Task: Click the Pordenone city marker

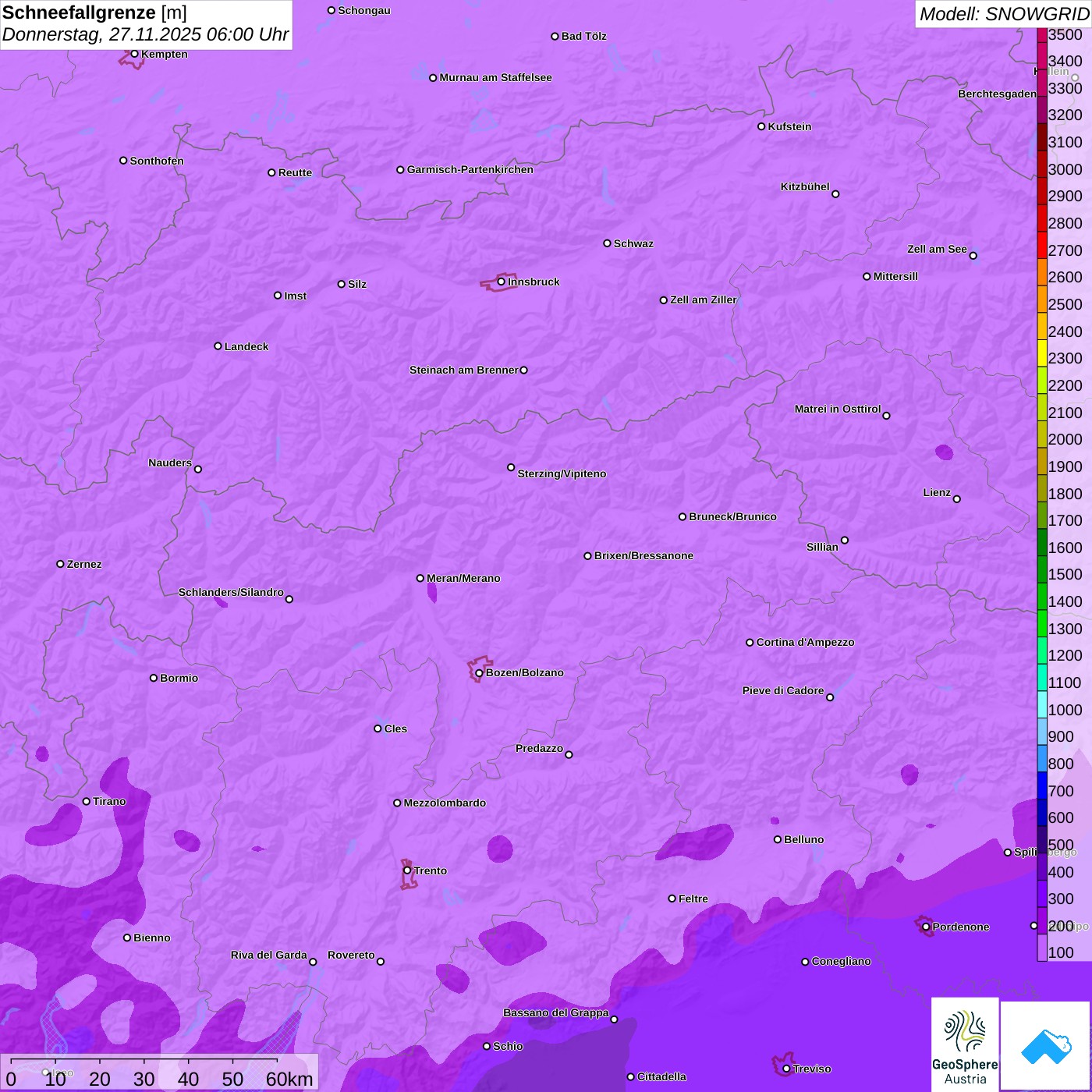Action: (926, 927)
